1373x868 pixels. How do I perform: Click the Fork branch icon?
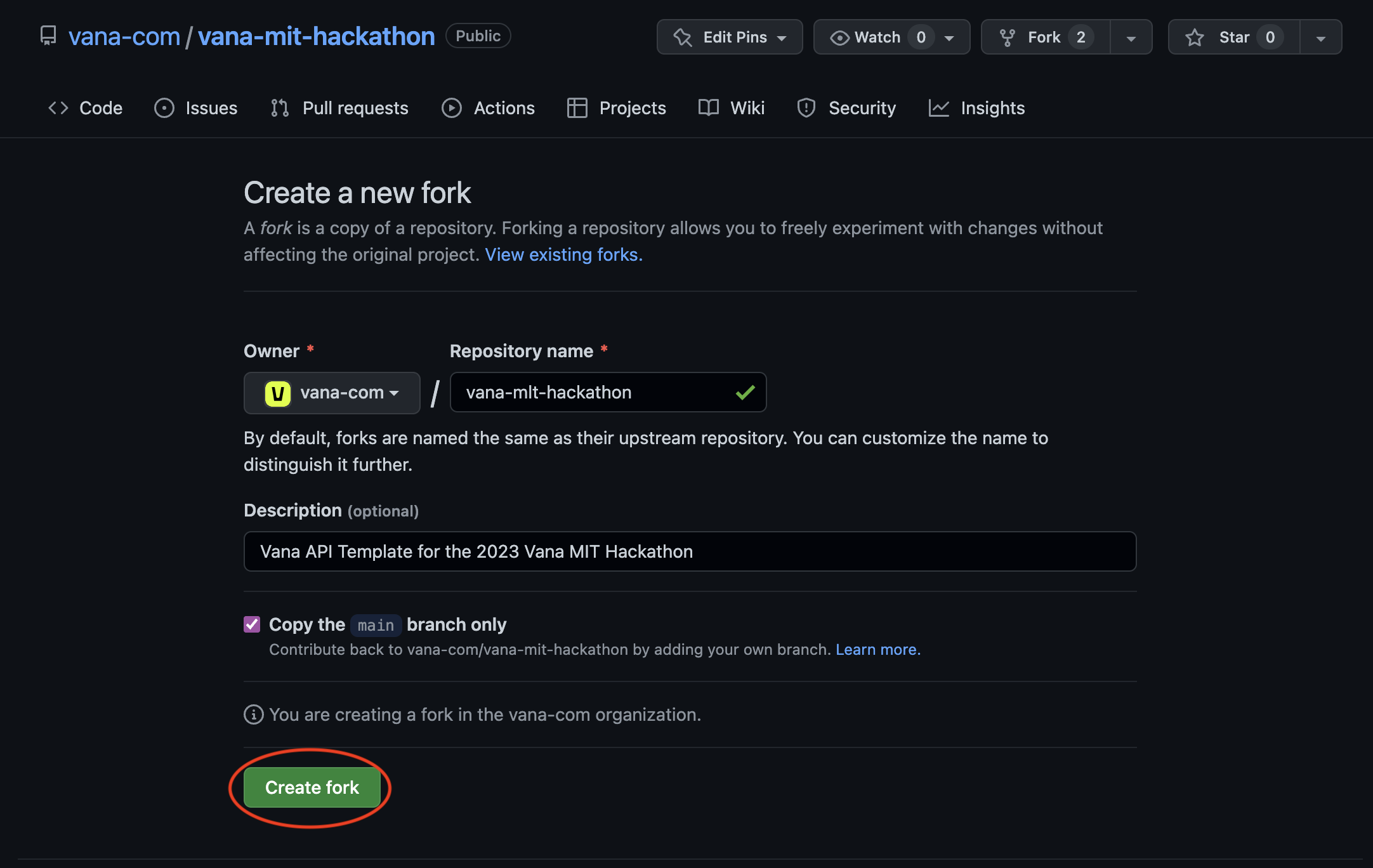click(x=1007, y=37)
